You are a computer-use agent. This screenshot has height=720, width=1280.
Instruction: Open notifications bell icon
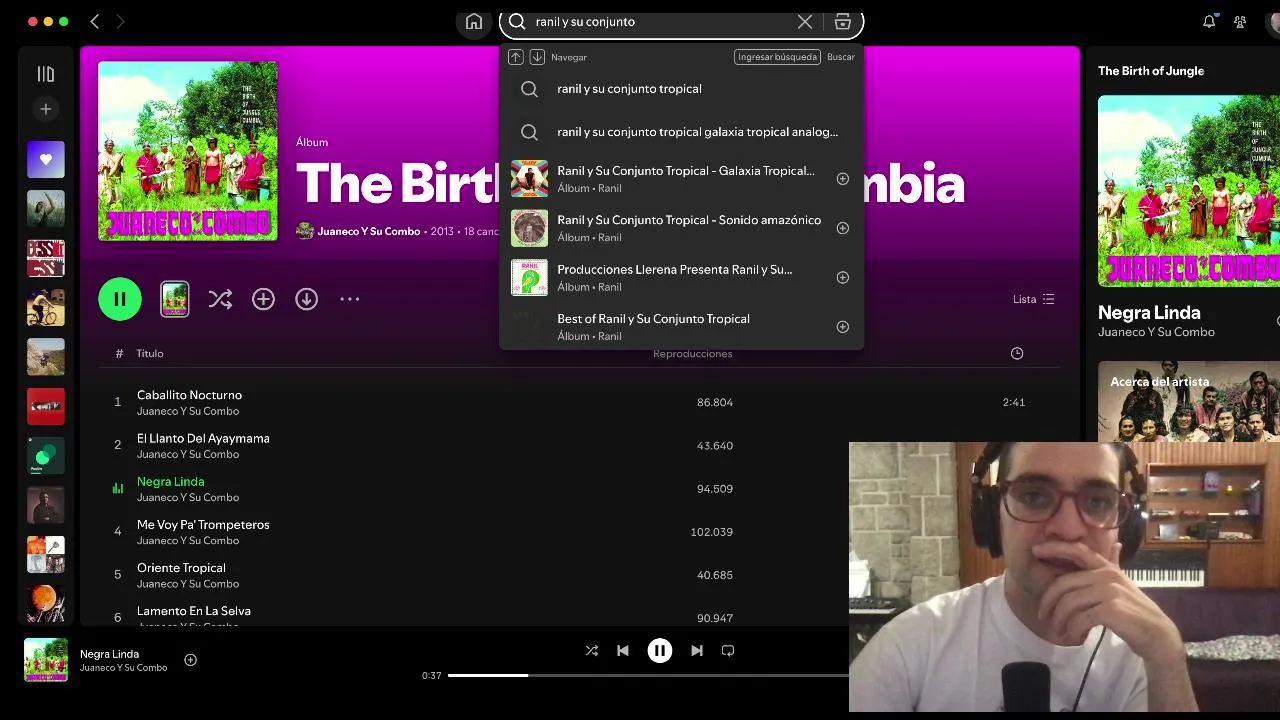point(1209,21)
